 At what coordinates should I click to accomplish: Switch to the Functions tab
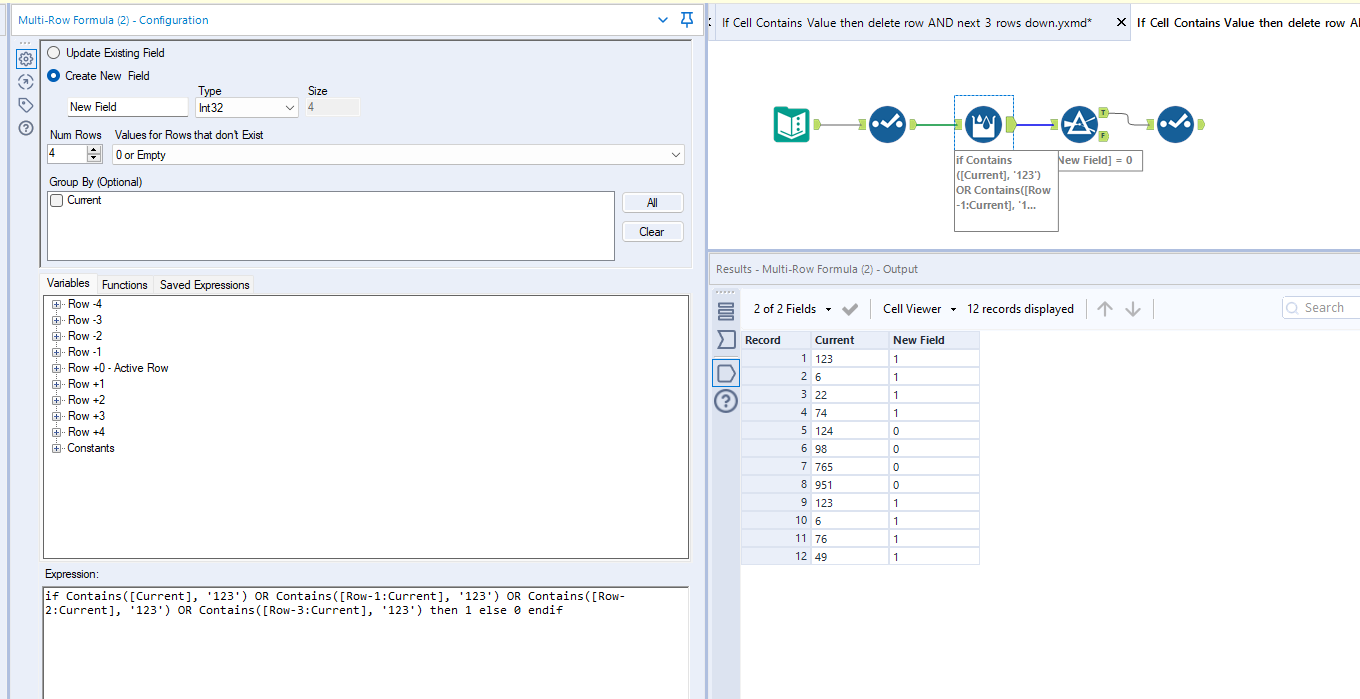[x=125, y=285]
